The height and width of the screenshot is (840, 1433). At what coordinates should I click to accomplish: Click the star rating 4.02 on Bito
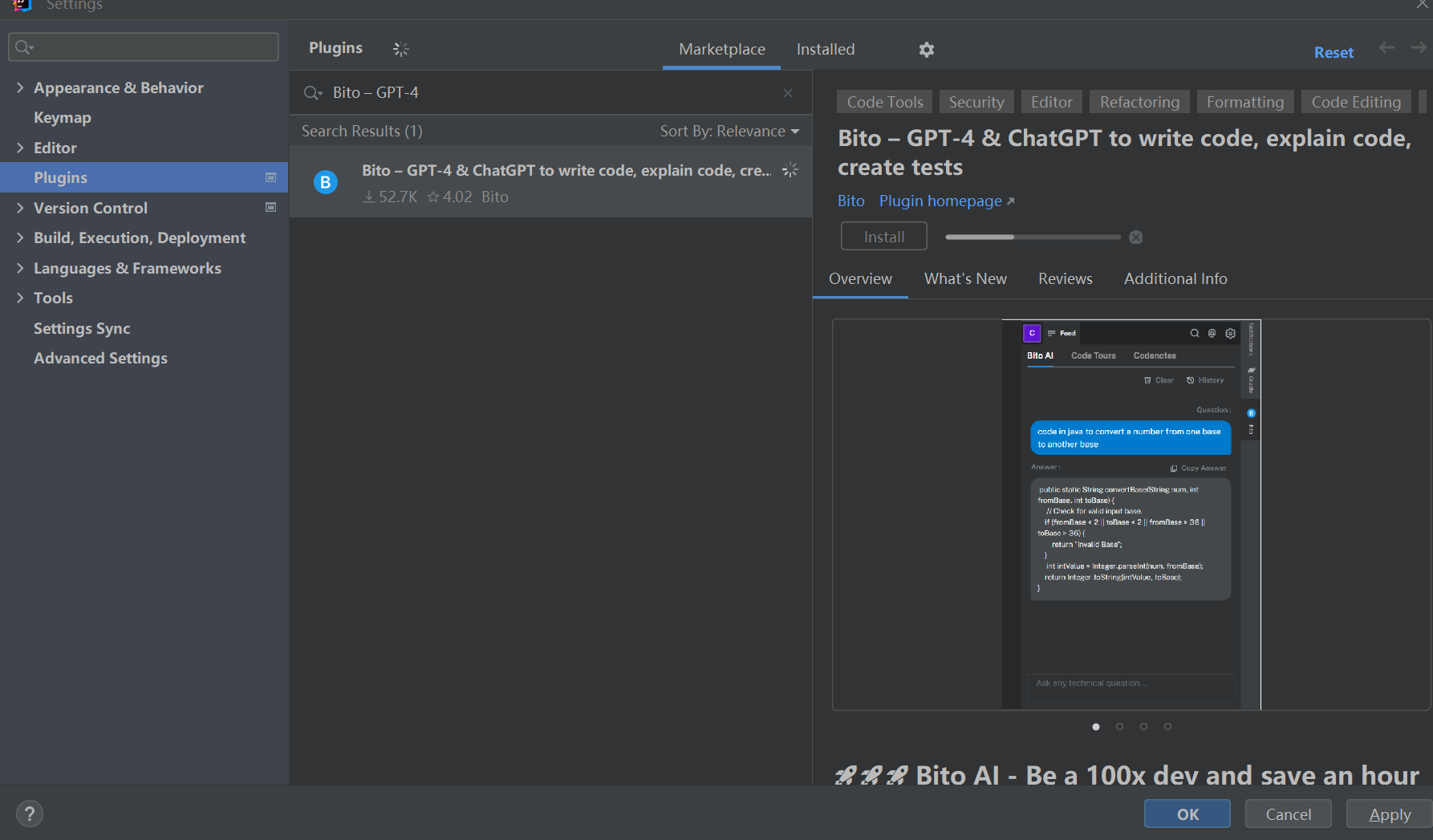(449, 197)
